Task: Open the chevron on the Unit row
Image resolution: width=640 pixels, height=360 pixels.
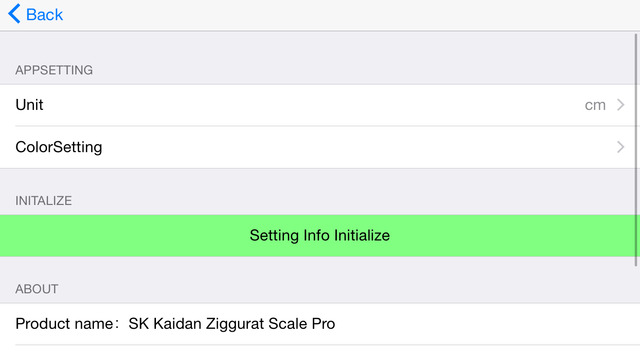Action: click(x=620, y=105)
